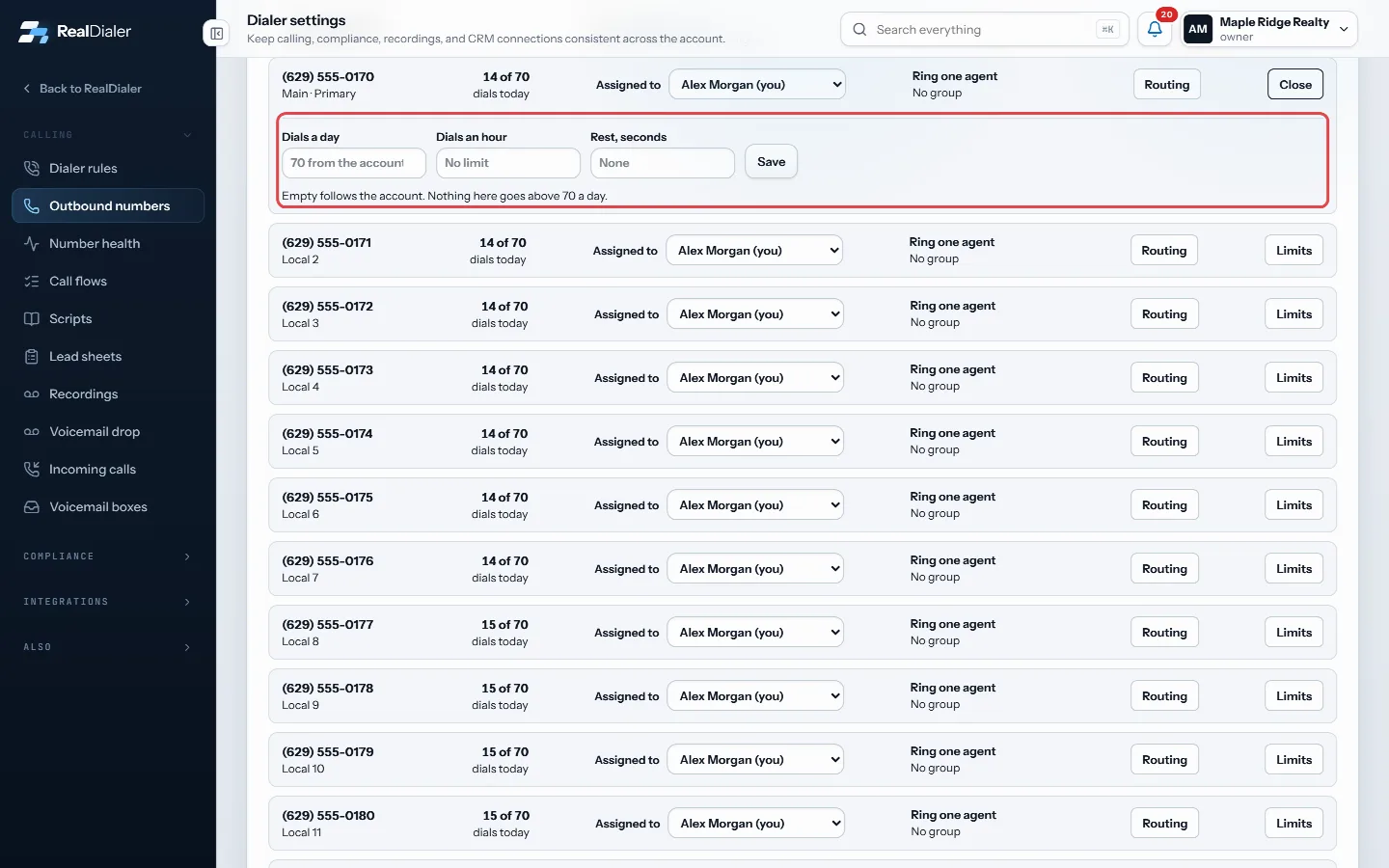Collapse the sidebar panel toggle icon
The width and height of the screenshot is (1389, 868).
point(217,34)
